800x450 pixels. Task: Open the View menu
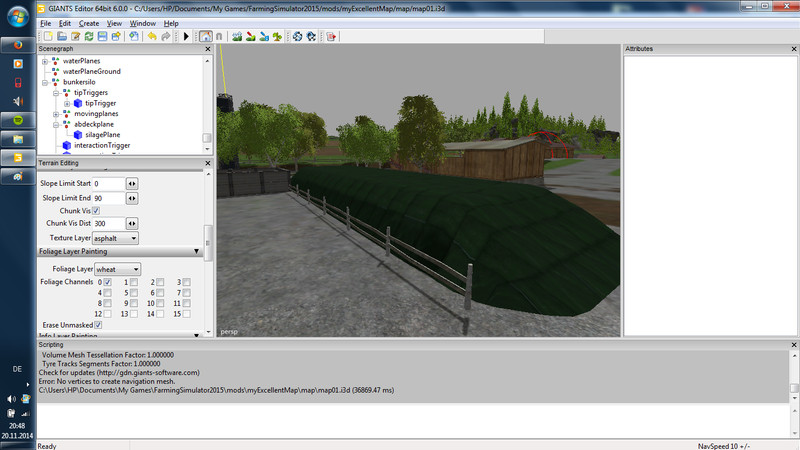(114, 23)
